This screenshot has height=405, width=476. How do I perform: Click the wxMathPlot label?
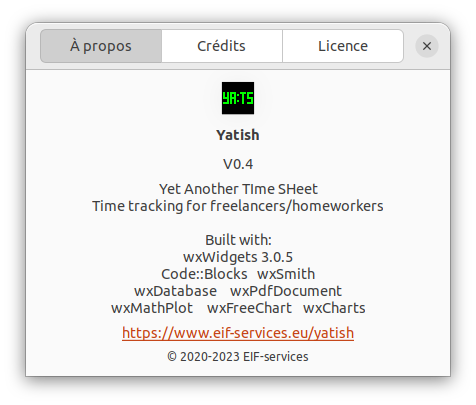coord(152,308)
